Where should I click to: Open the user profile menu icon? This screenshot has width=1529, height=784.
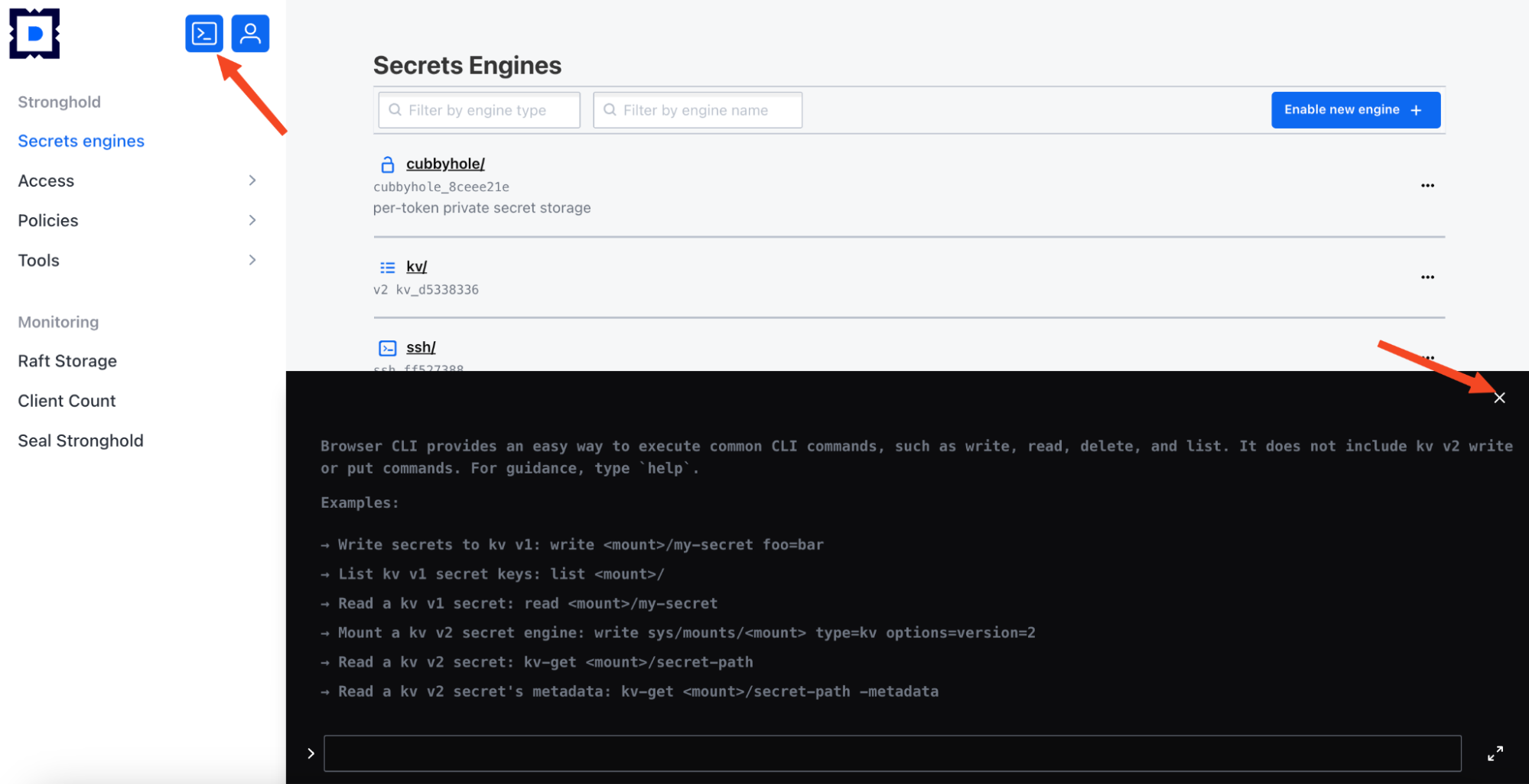250,34
